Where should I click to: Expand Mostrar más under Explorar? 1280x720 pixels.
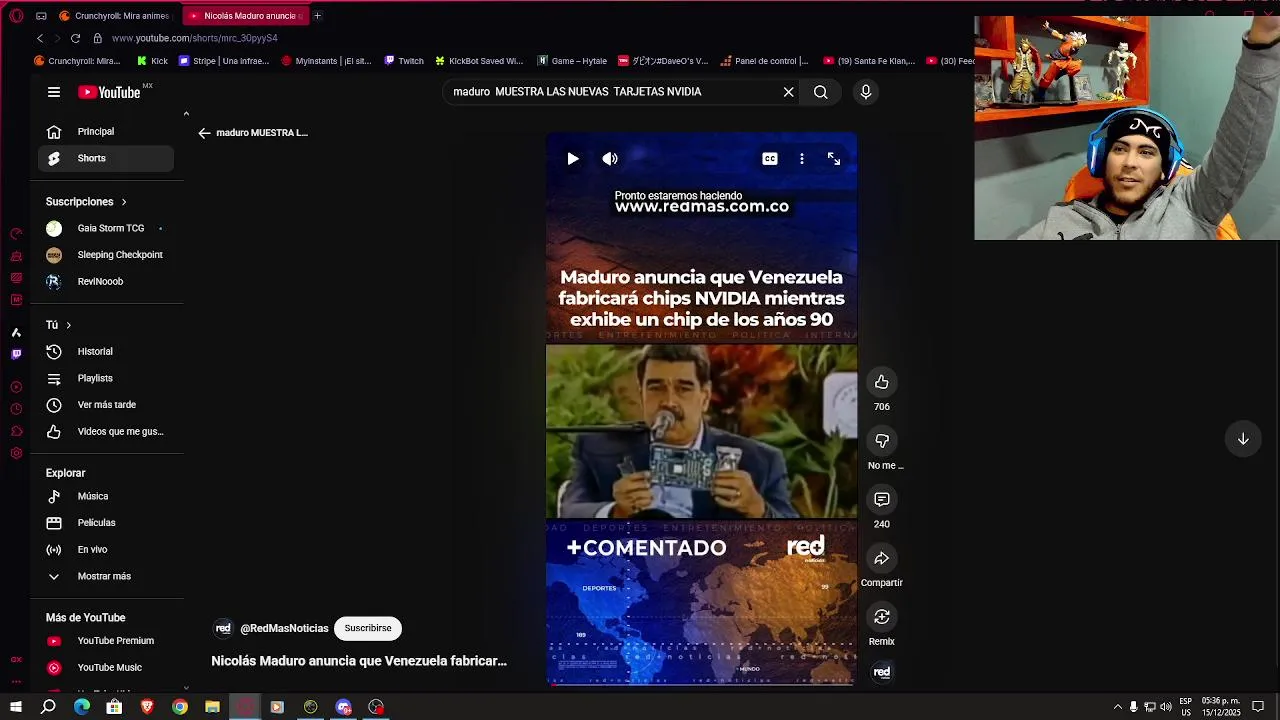tap(106, 576)
